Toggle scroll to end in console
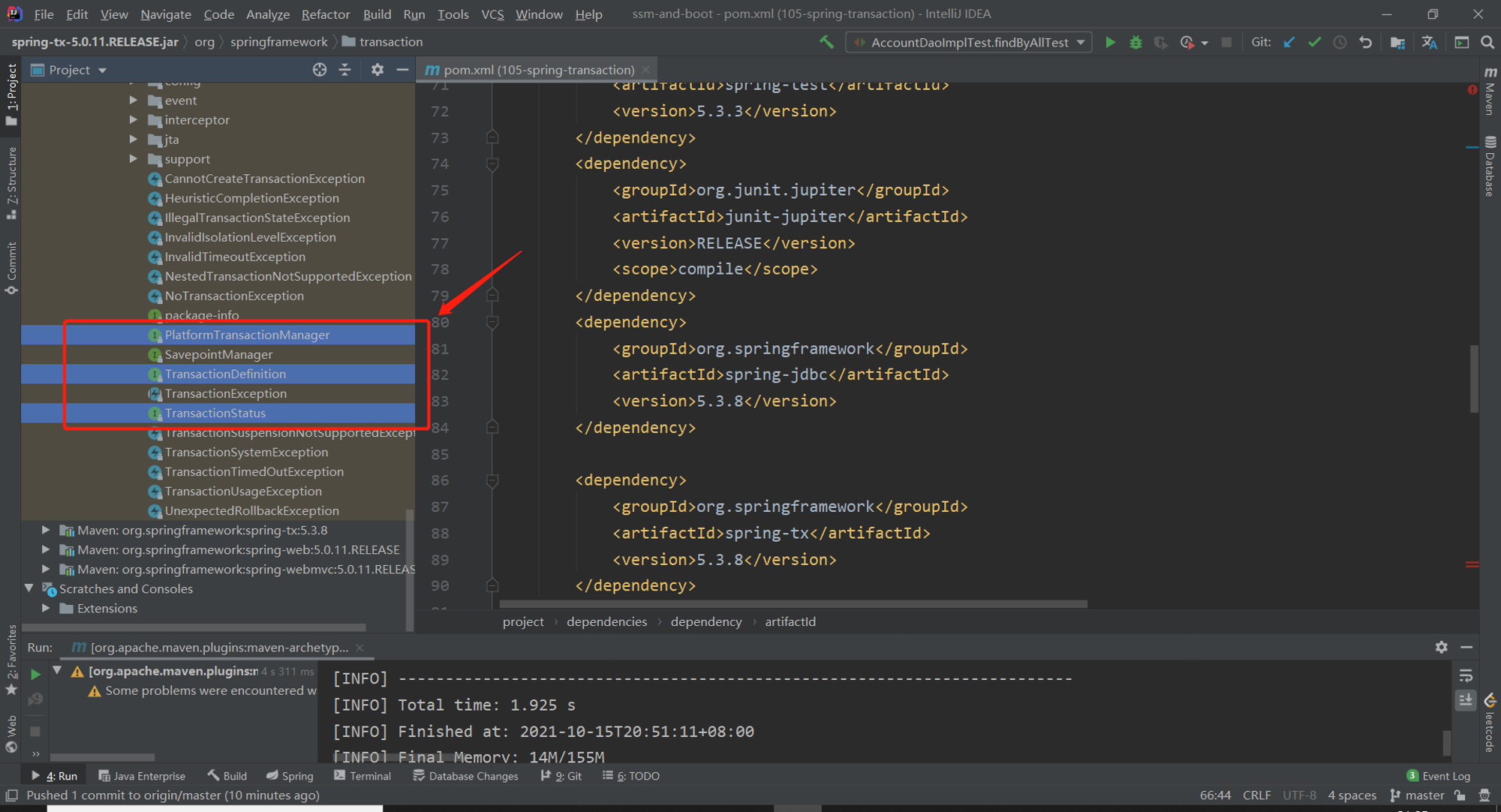This screenshot has height=812, width=1501. (1466, 700)
